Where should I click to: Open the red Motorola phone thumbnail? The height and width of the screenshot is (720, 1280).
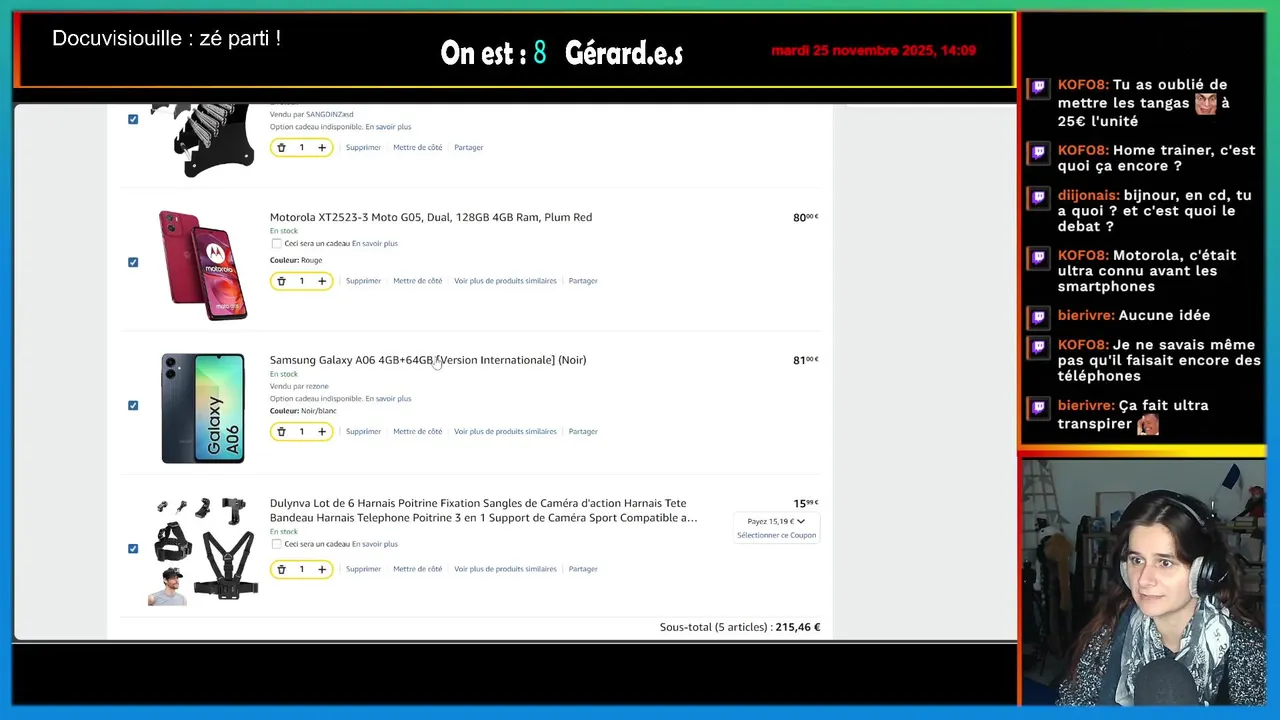point(203,265)
